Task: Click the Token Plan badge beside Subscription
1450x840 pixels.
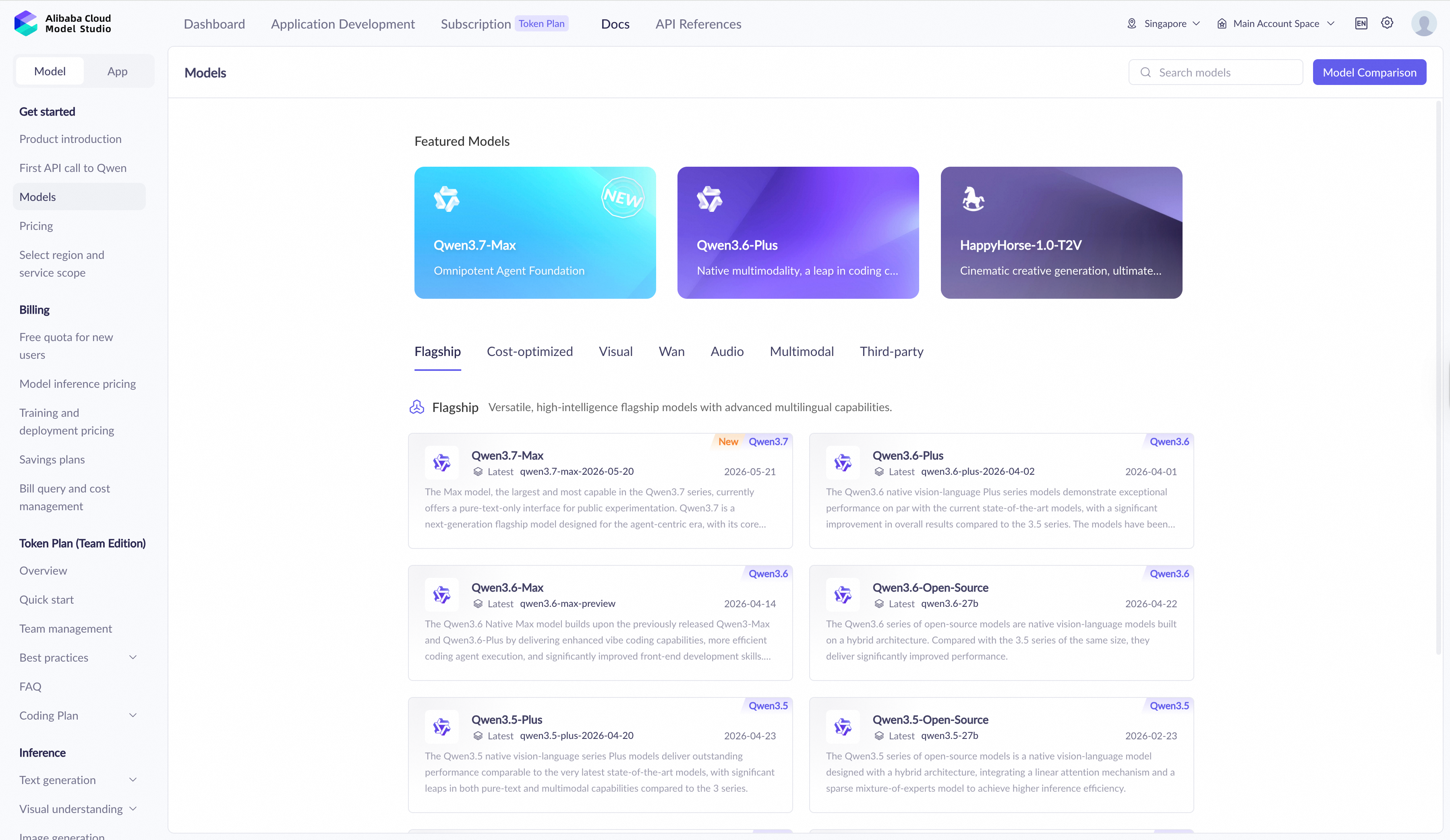Action: (x=541, y=24)
